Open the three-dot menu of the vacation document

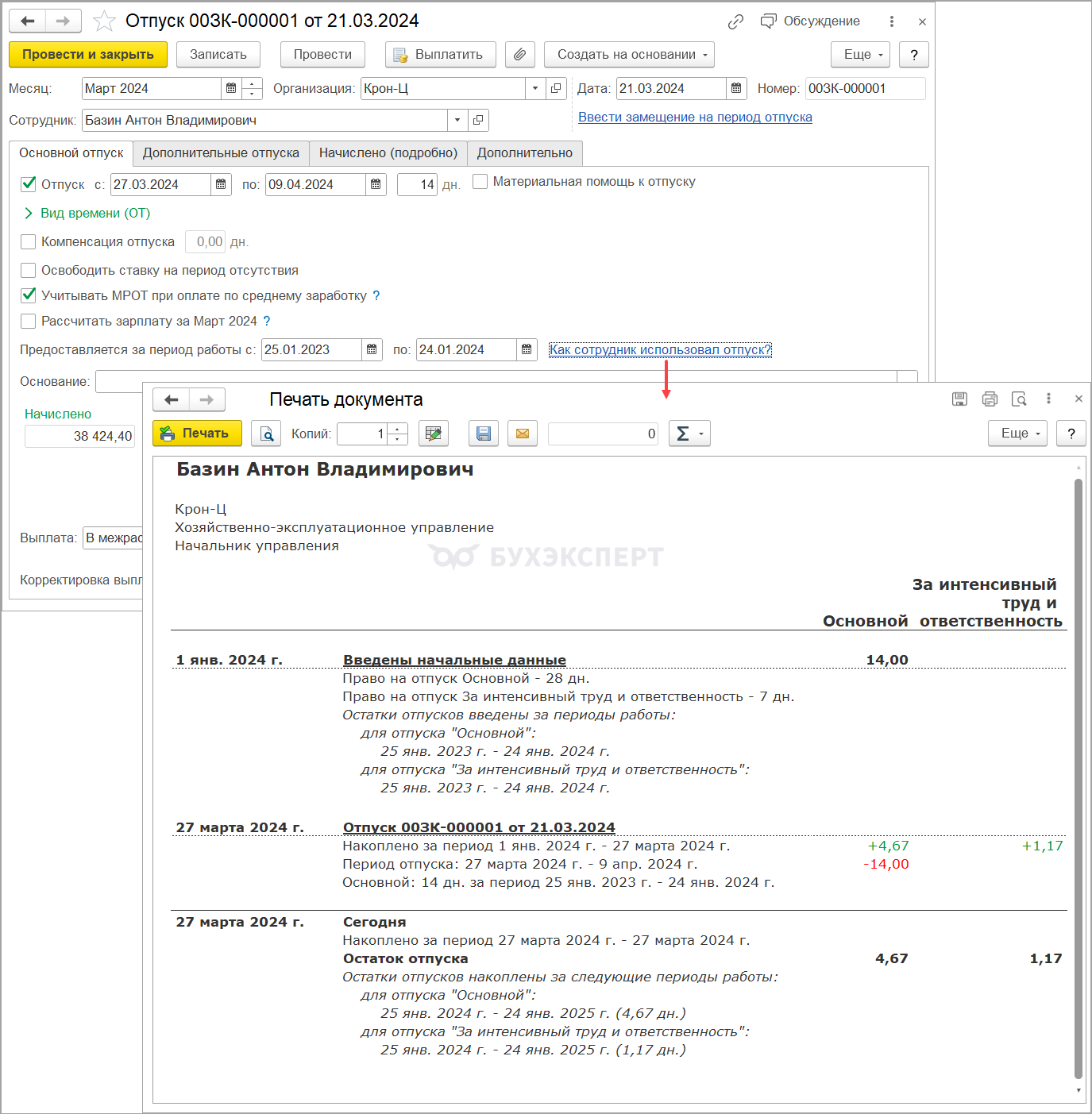892,21
